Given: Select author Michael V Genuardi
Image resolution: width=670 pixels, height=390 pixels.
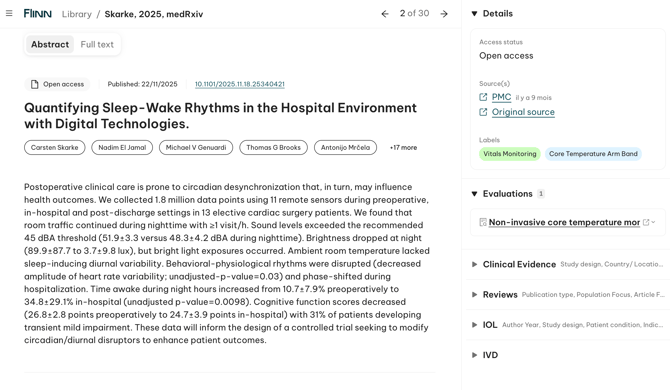Looking at the screenshot, I should 196,147.
